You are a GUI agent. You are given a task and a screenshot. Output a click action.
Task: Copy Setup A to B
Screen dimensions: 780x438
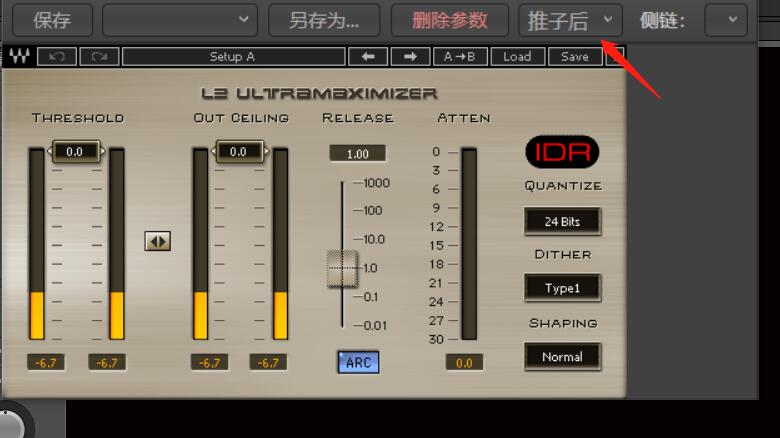coord(460,56)
